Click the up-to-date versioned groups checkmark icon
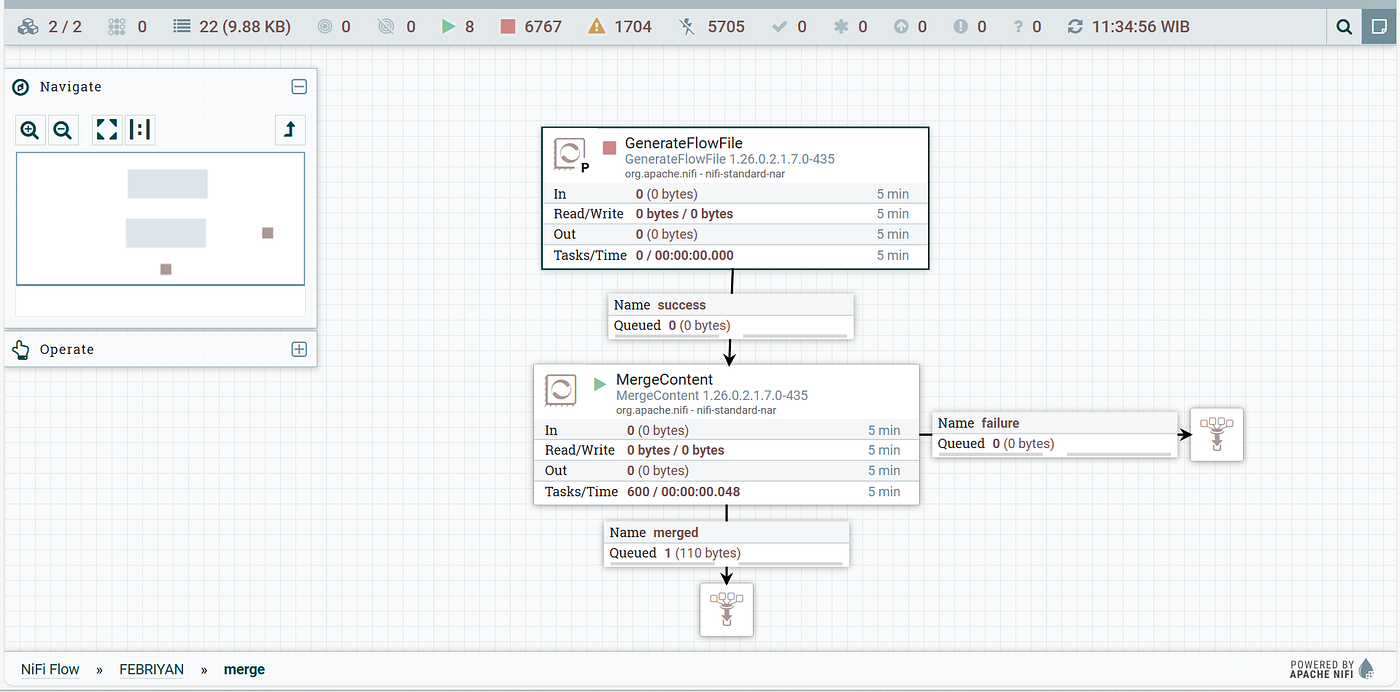This screenshot has height=692, width=1400. tap(779, 27)
